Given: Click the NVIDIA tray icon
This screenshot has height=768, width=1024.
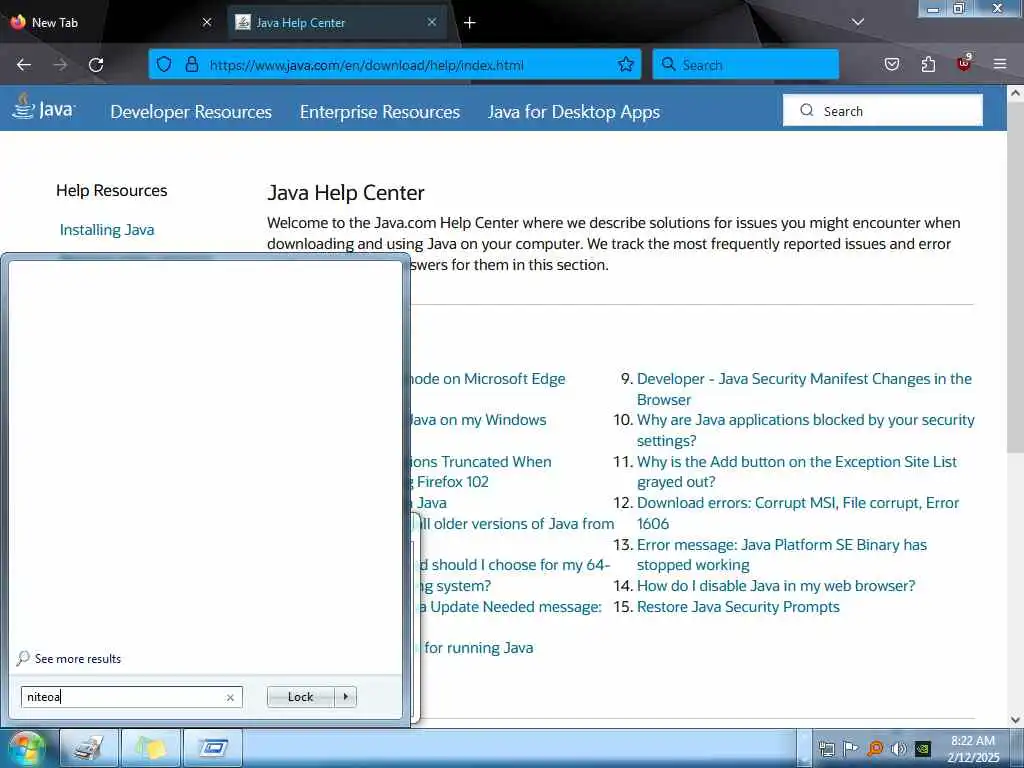Looking at the screenshot, I should coord(923,749).
